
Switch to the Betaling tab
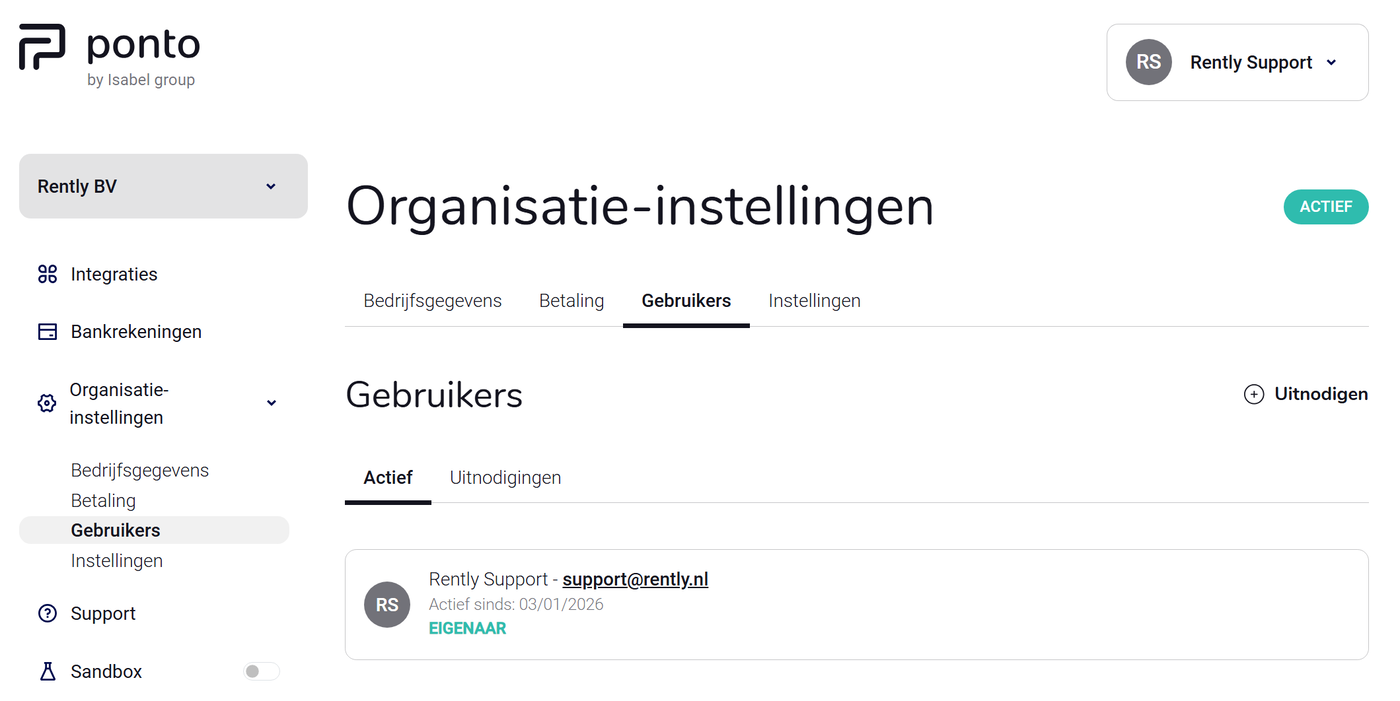pyautogui.click(x=571, y=301)
